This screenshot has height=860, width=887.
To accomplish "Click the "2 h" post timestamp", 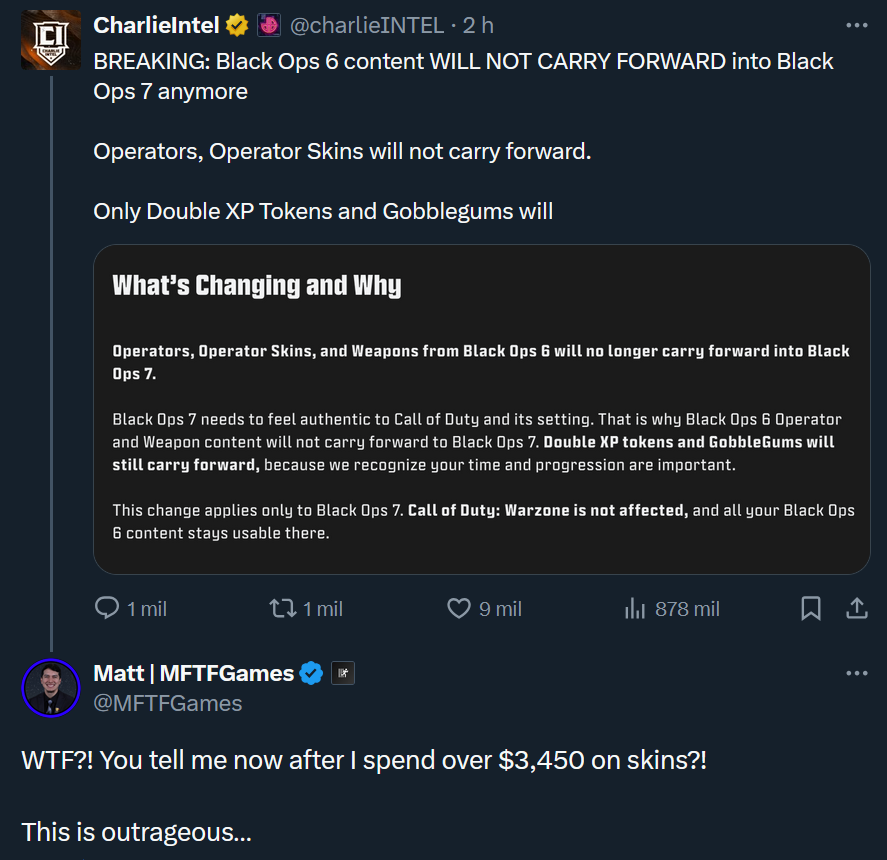I will [x=478, y=25].
